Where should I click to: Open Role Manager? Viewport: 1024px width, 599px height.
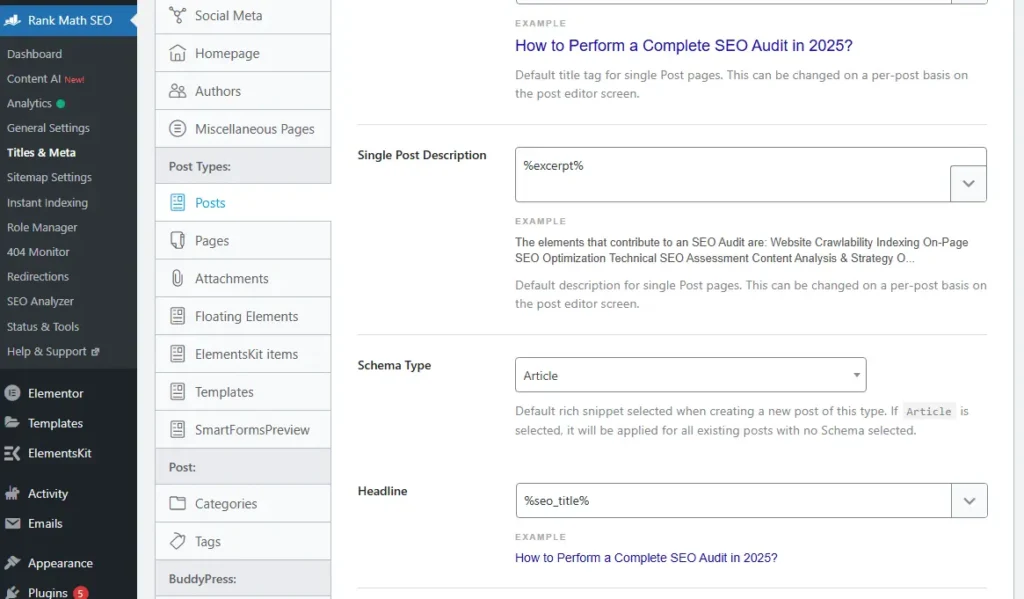42,227
